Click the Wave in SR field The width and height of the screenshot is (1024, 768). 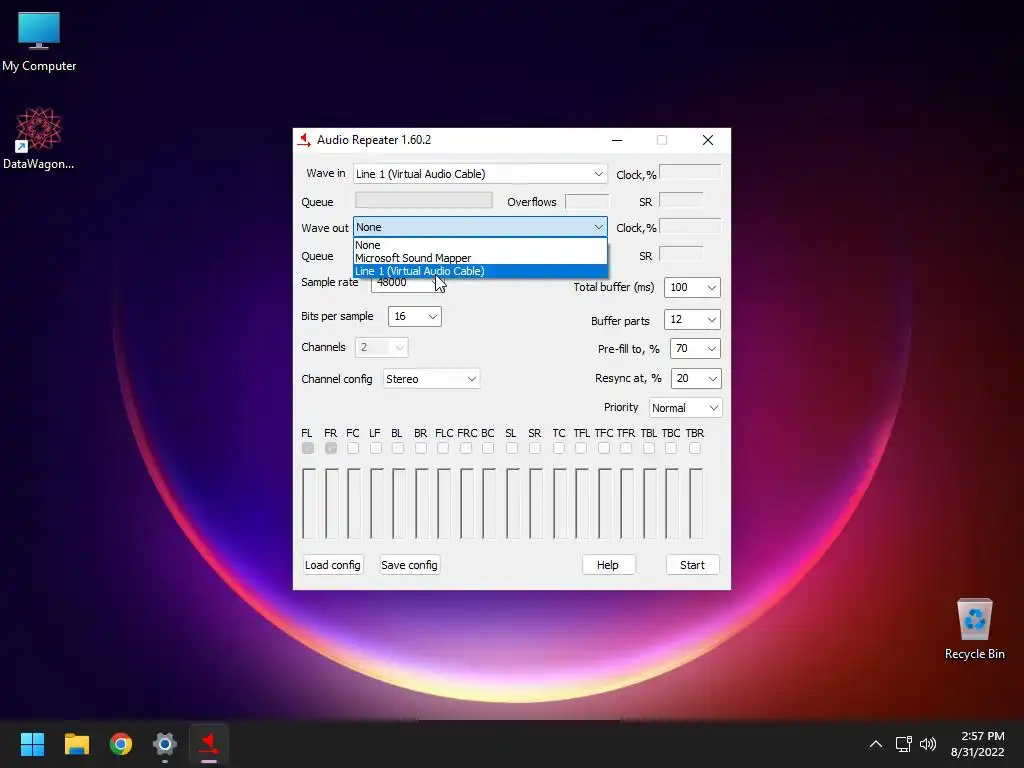(x=681, y=200)
